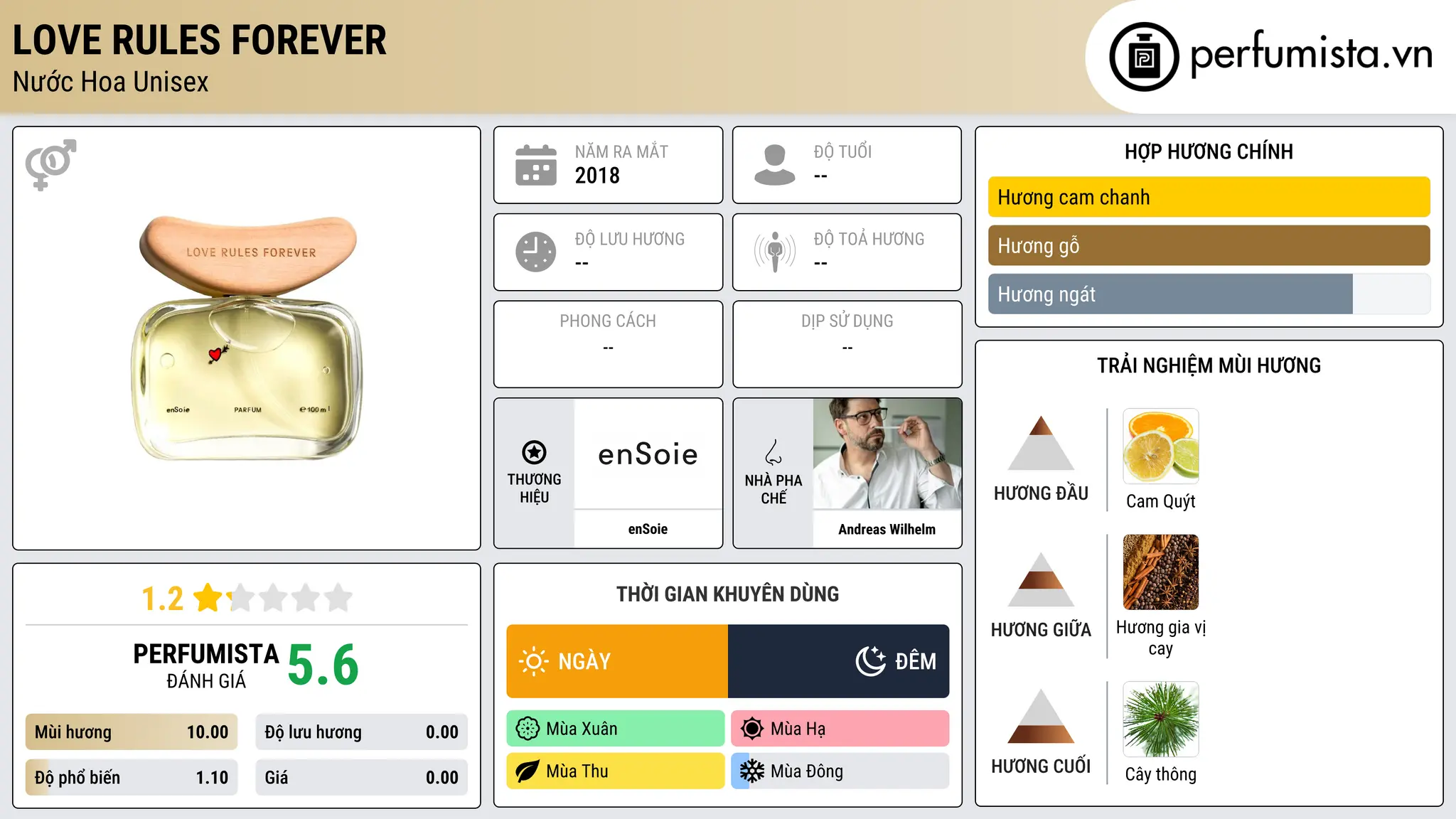Open perfumer Andreas Wilhelm's name link
Viewport: 1456px width, 819px height.
pos(887,529)
